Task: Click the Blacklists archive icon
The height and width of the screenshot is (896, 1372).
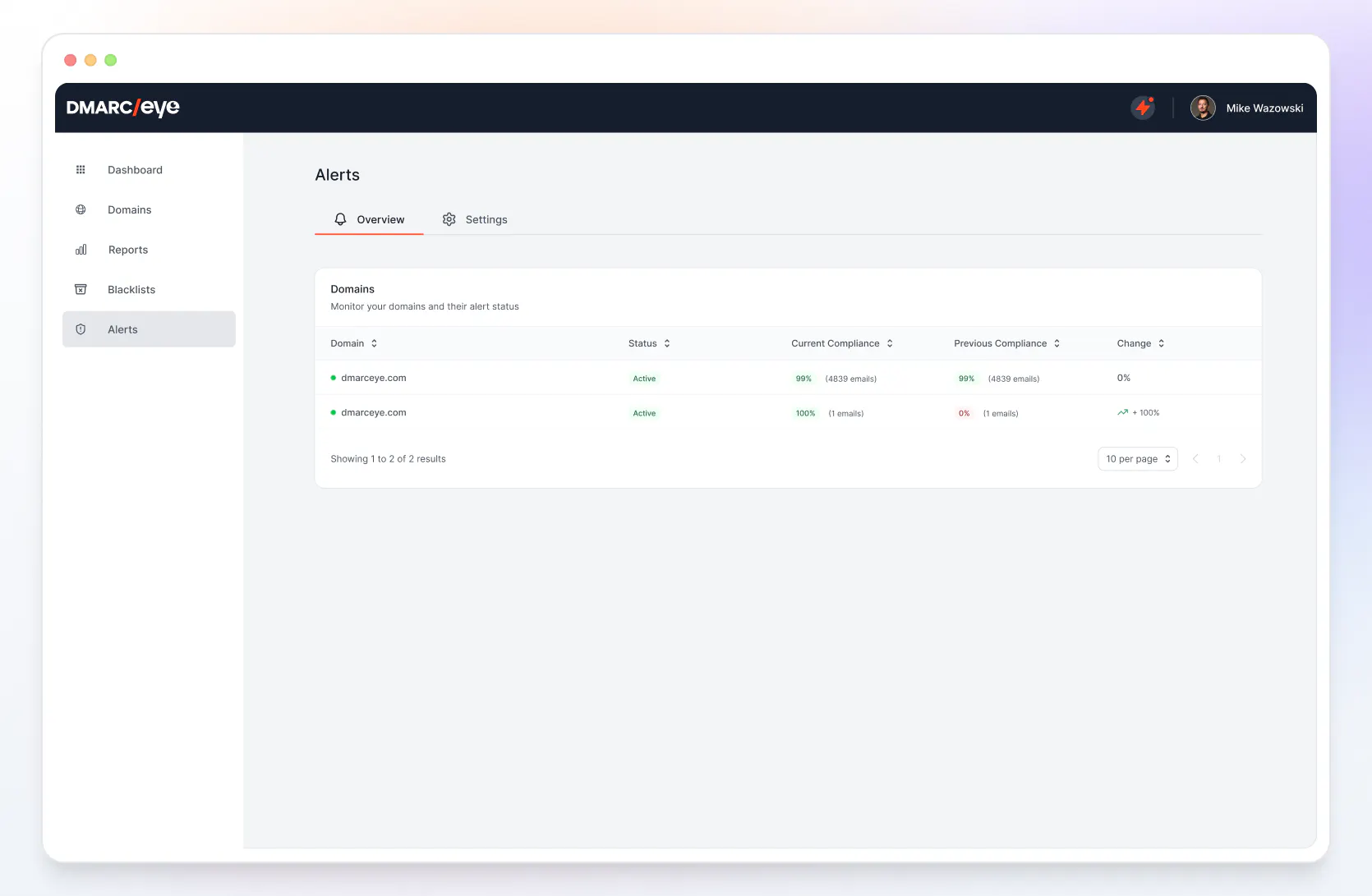Action: coord(81,289)
